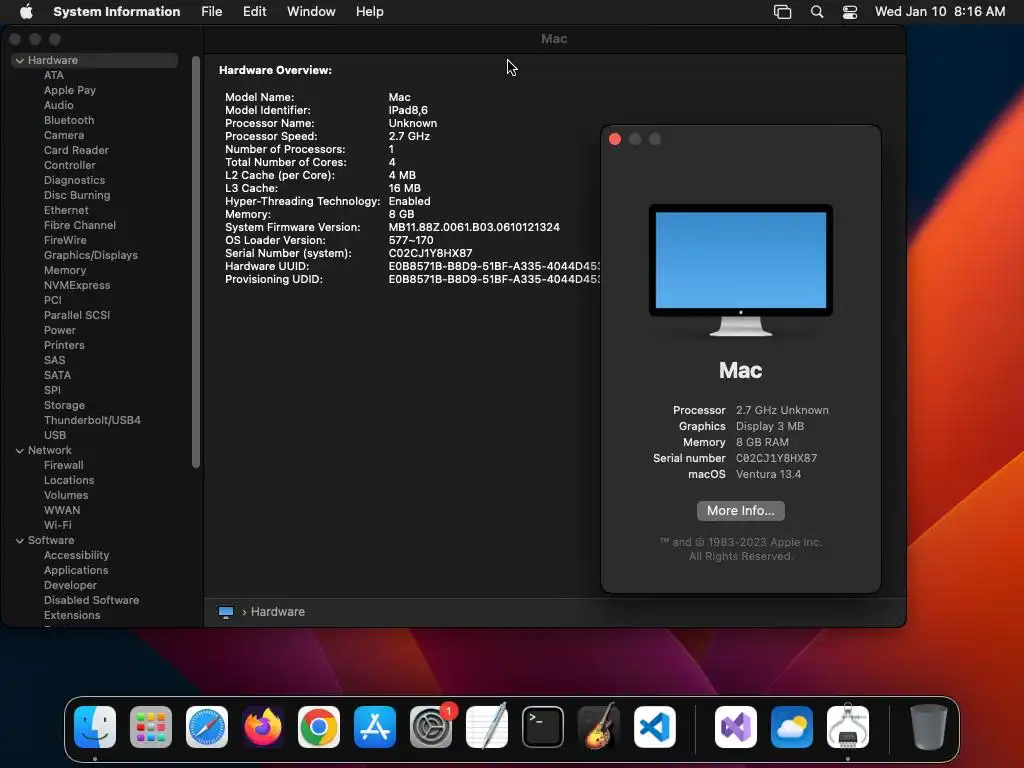Image resolution: width=1024 pixels, height=768 pixels.
Task: Open Visual Studio purple dock icon
Action: click(736, 727)
